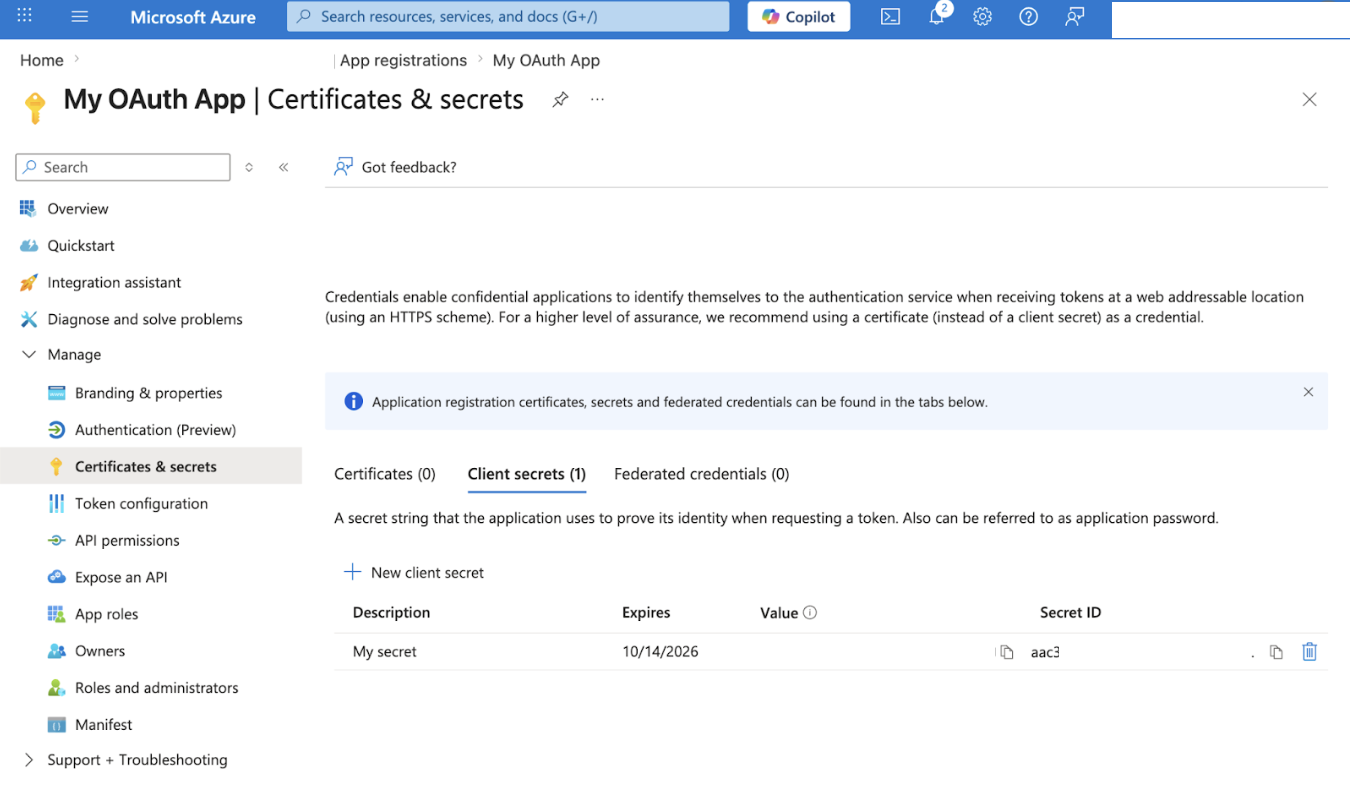Image resolution: width=1358 pixels, height=786 pixels.
Task: Click Got feedback? link
Action: pyautogui.click(x=409, y=167)
